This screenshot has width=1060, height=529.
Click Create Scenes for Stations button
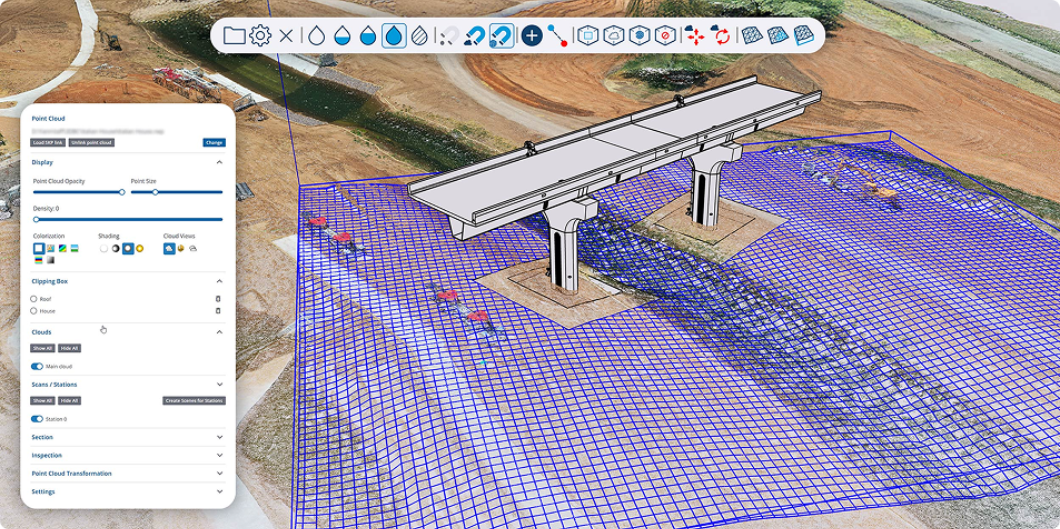coord(194,401)
